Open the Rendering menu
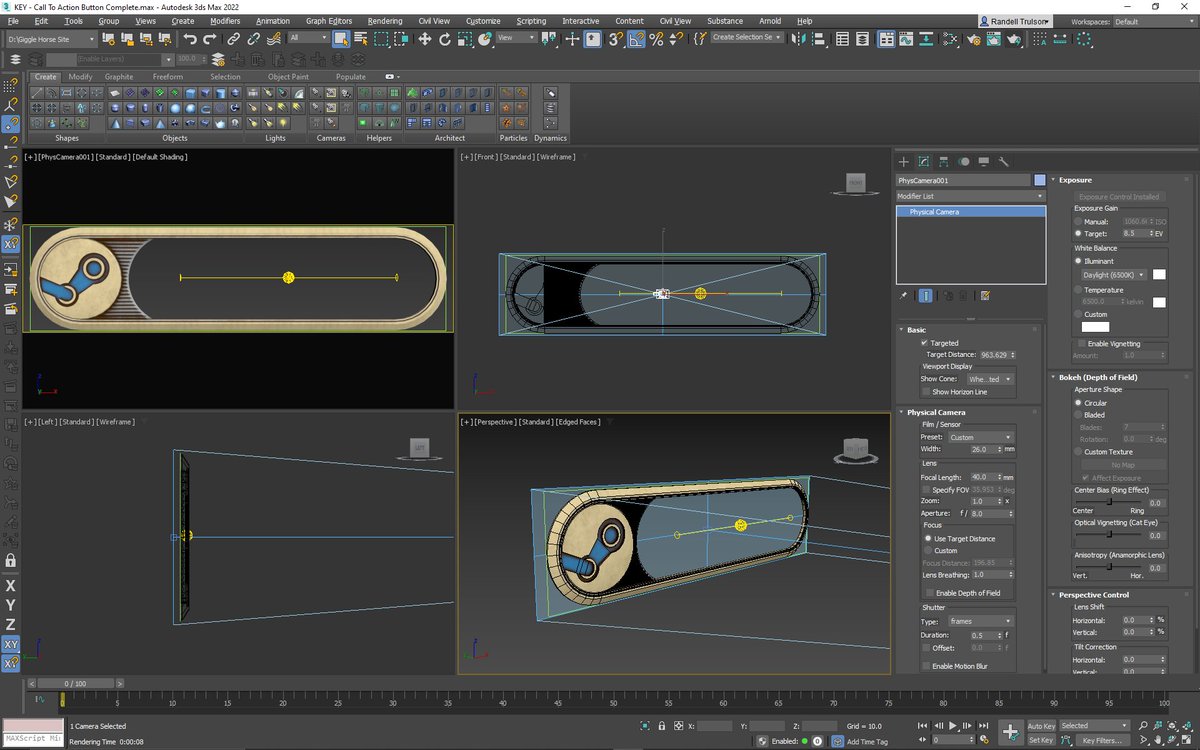The width and height of the screenshot is (1200, 750). click(x=385, y=21)
